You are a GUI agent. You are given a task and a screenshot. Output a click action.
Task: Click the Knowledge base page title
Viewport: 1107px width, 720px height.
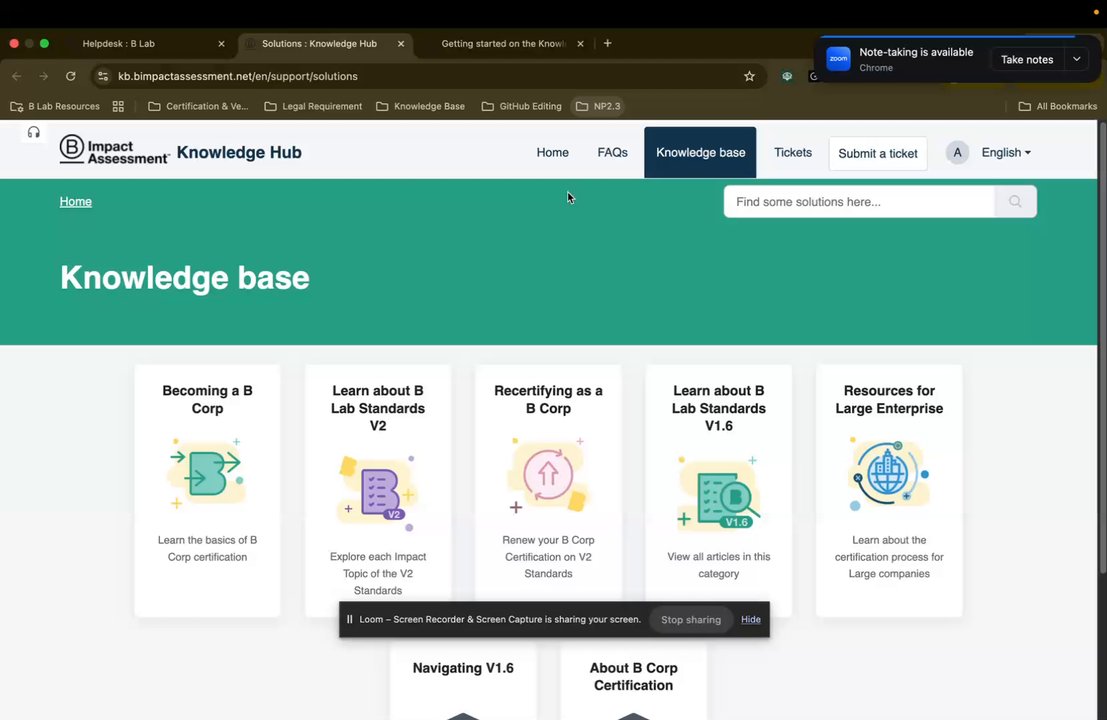click(185, 277)
